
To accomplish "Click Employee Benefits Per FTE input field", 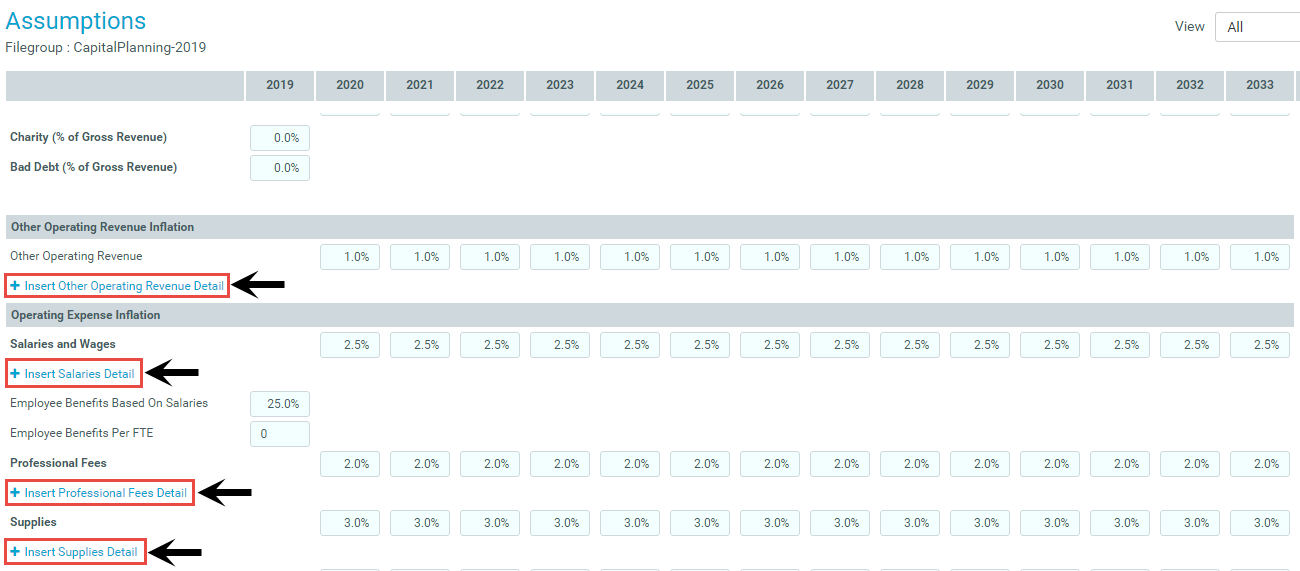I will tap(280, 434).
